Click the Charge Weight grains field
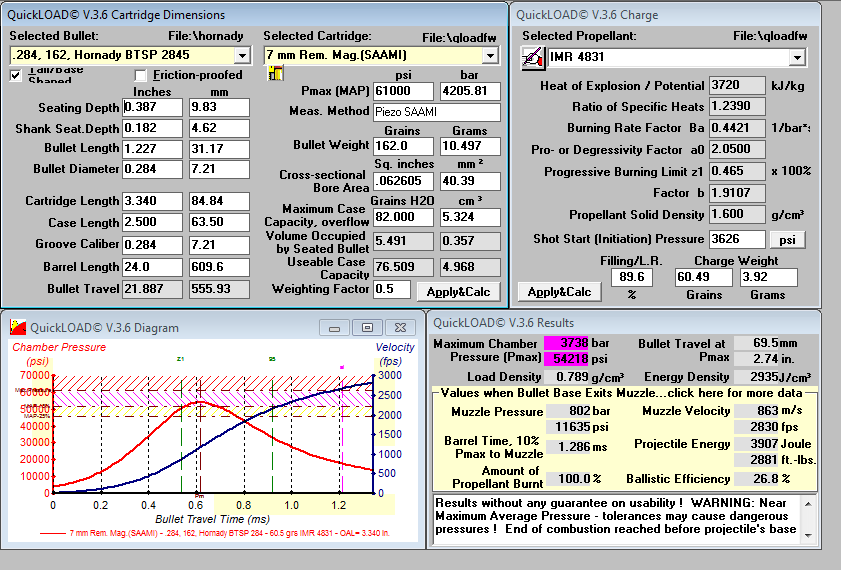This screenshot has height=570, width=841. pyautogui.click(x=703, y=277)
